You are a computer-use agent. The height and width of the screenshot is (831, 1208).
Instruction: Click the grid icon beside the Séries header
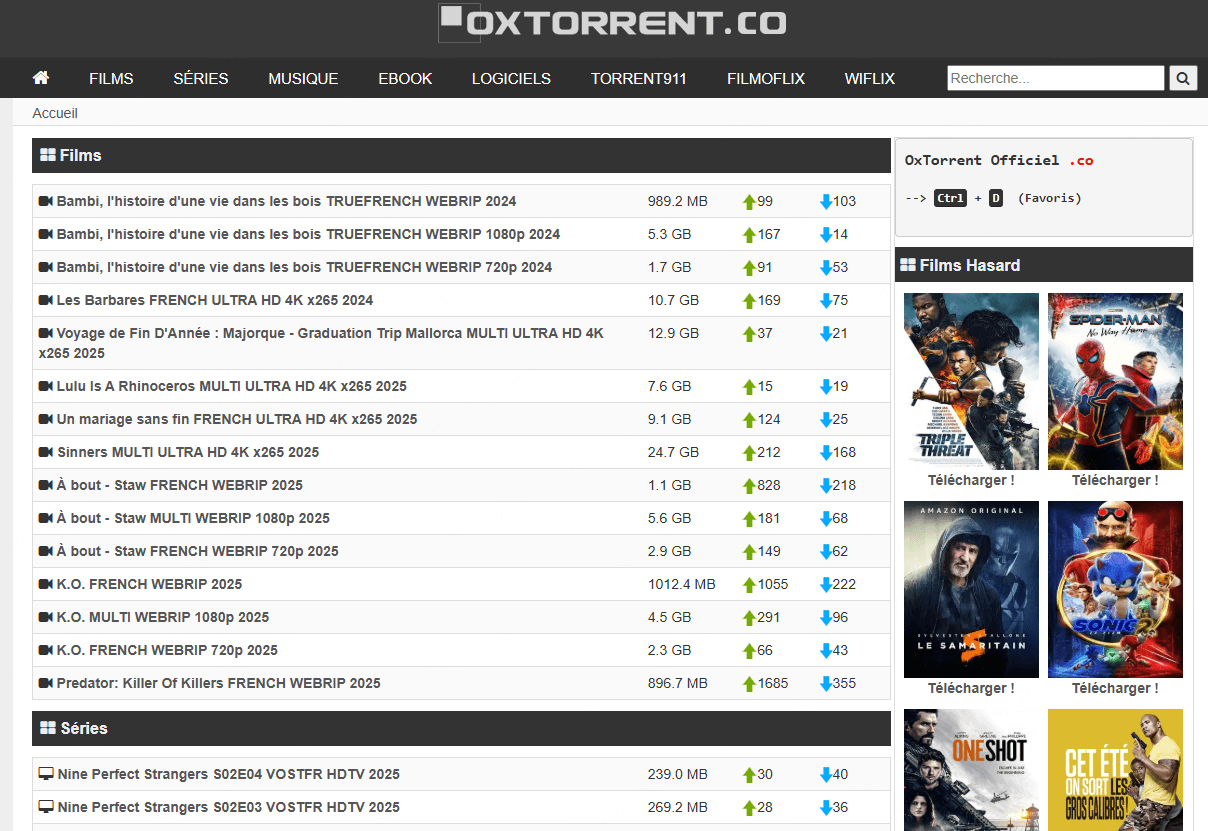point(47,729)
